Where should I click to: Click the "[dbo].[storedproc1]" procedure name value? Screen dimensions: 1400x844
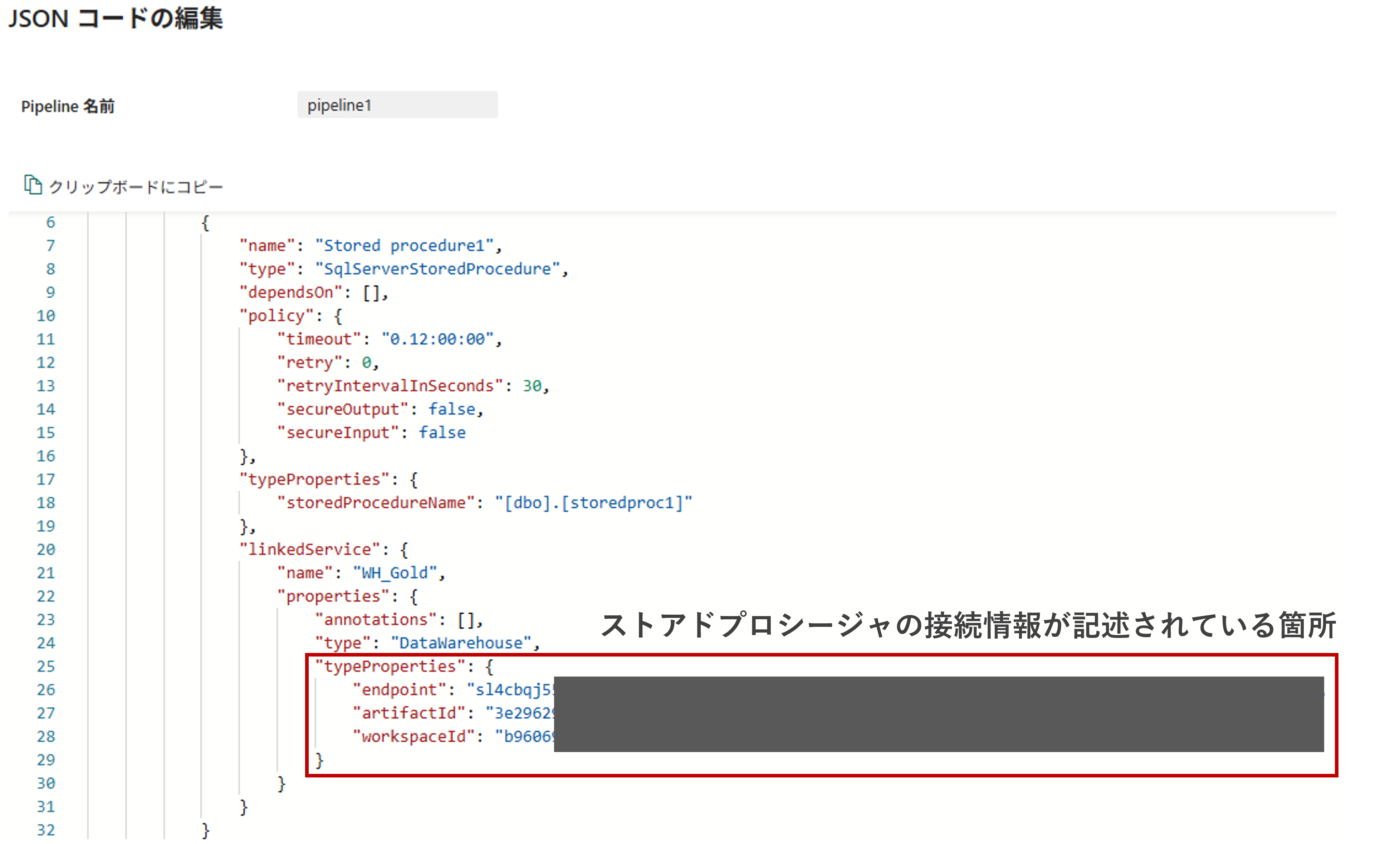pos(593,503)
